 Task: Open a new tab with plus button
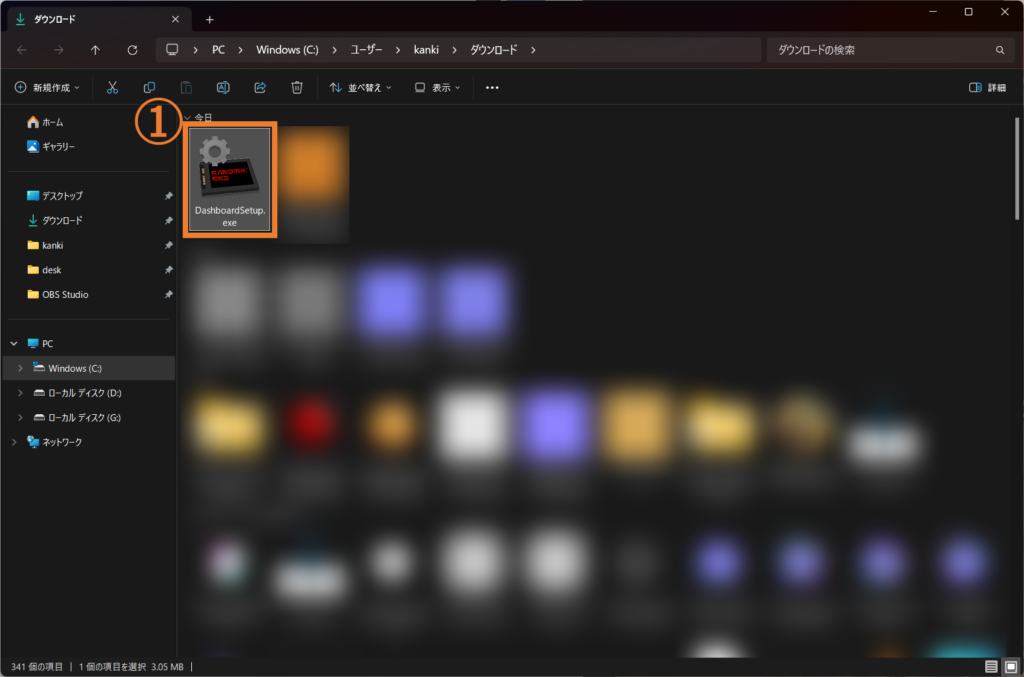209,19
